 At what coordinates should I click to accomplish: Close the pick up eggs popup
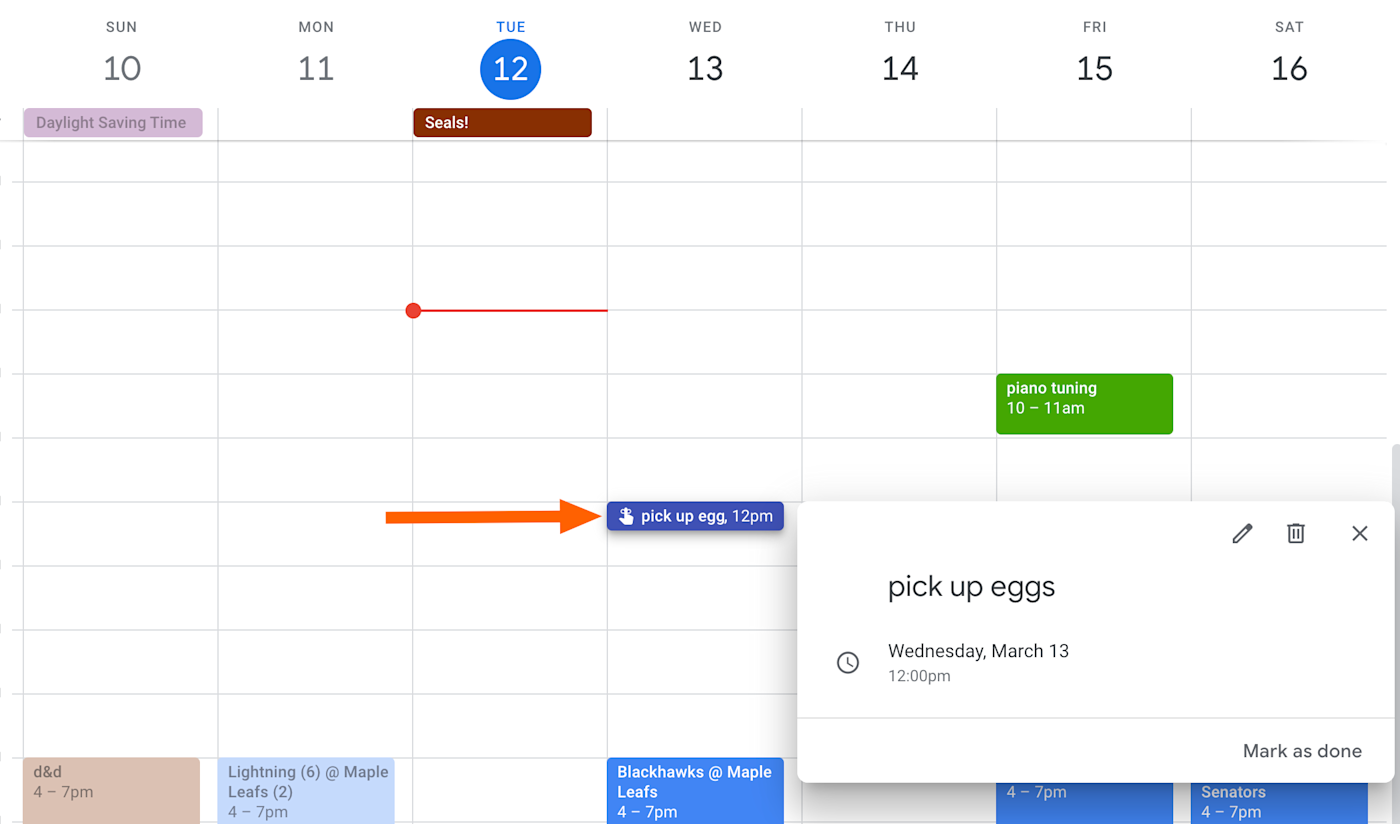coord(1360,533)
